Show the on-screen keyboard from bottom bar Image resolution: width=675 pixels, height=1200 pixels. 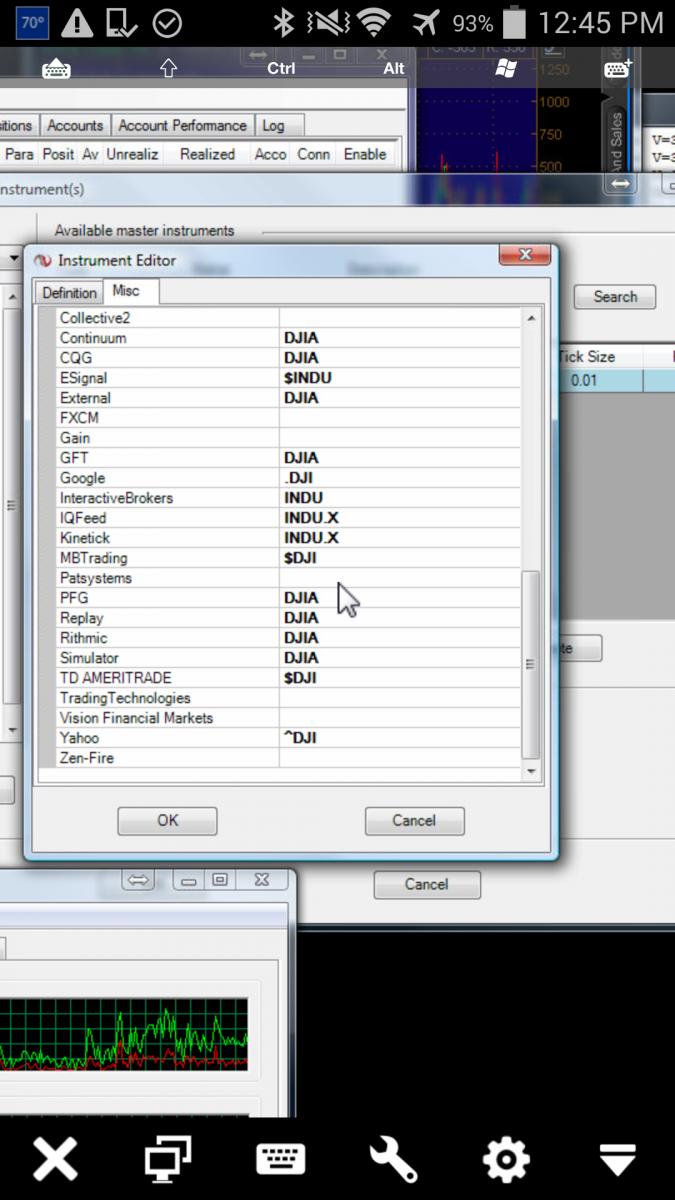[x=281, y=1159]
